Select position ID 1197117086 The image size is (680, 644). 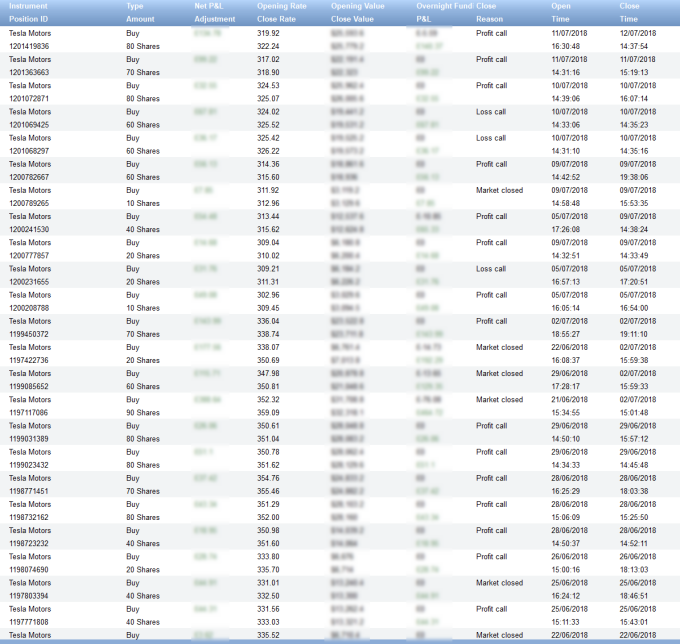(29, 412)
